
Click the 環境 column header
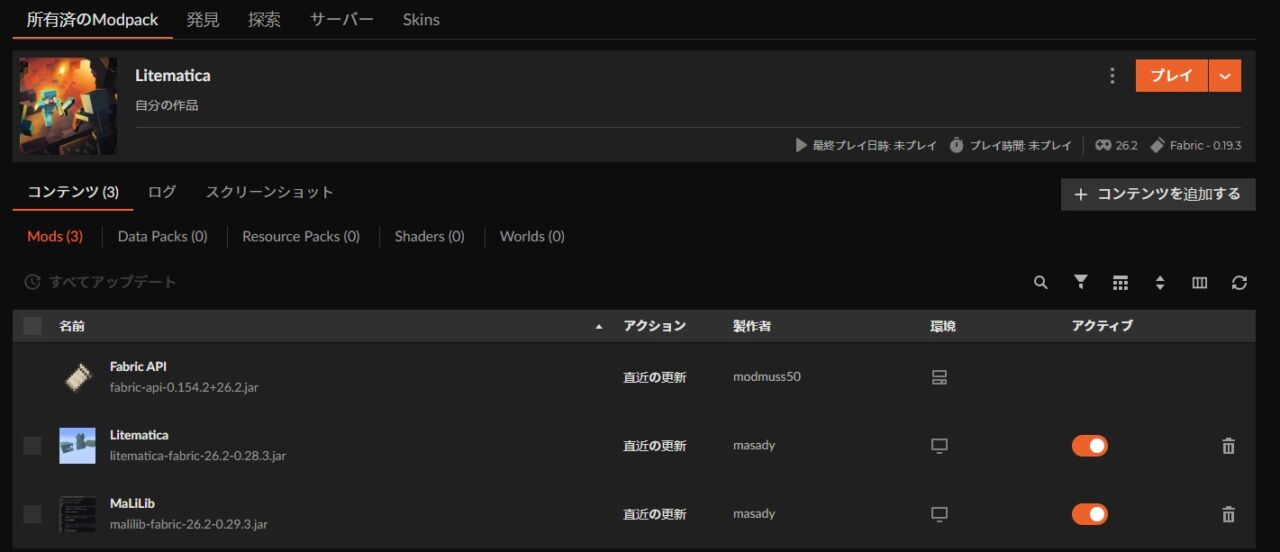(x=943, y=326)
